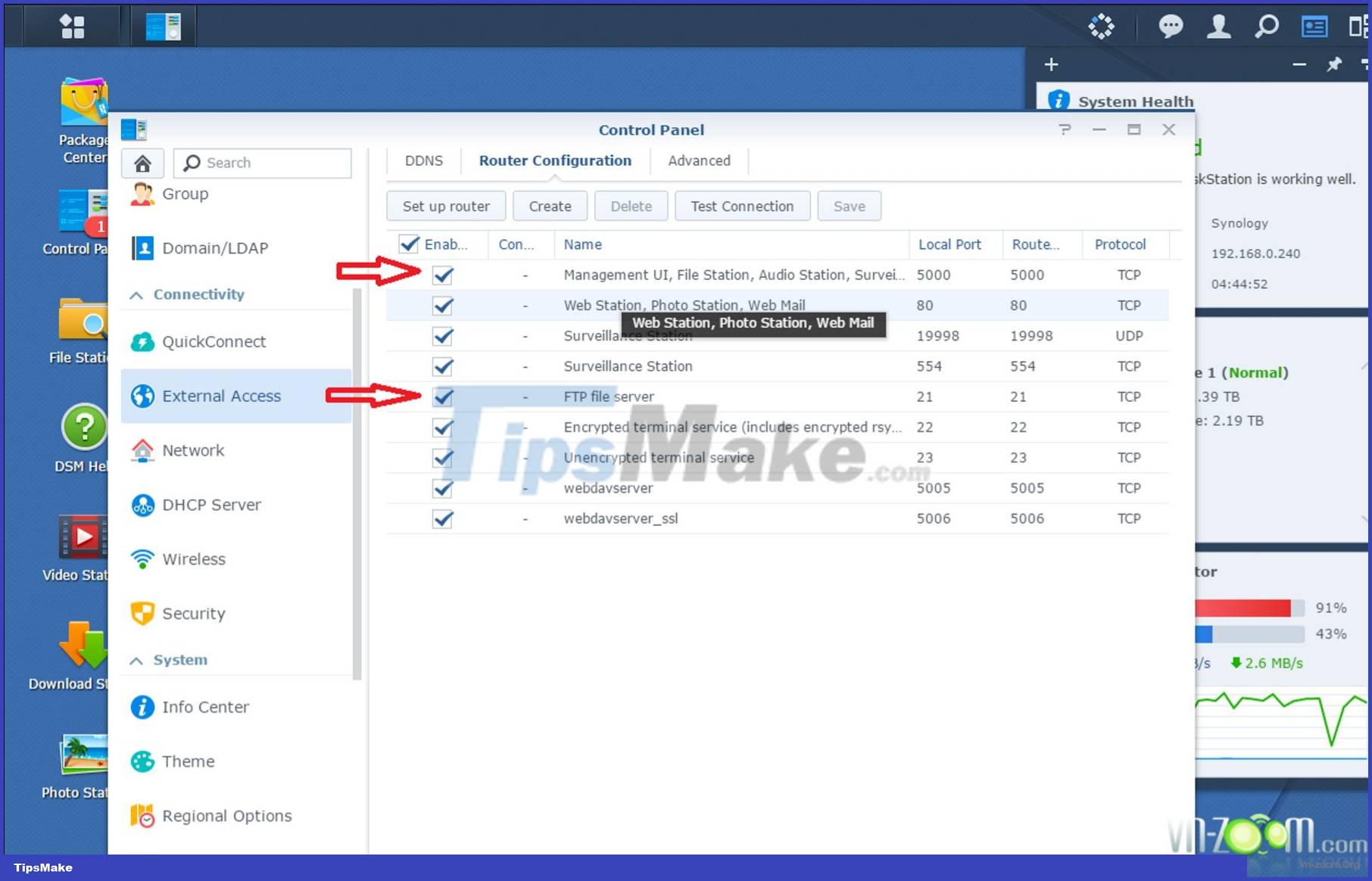Open the magnifier search in the top bar
Screen dimensions: 1372x881
(1266, 26)
